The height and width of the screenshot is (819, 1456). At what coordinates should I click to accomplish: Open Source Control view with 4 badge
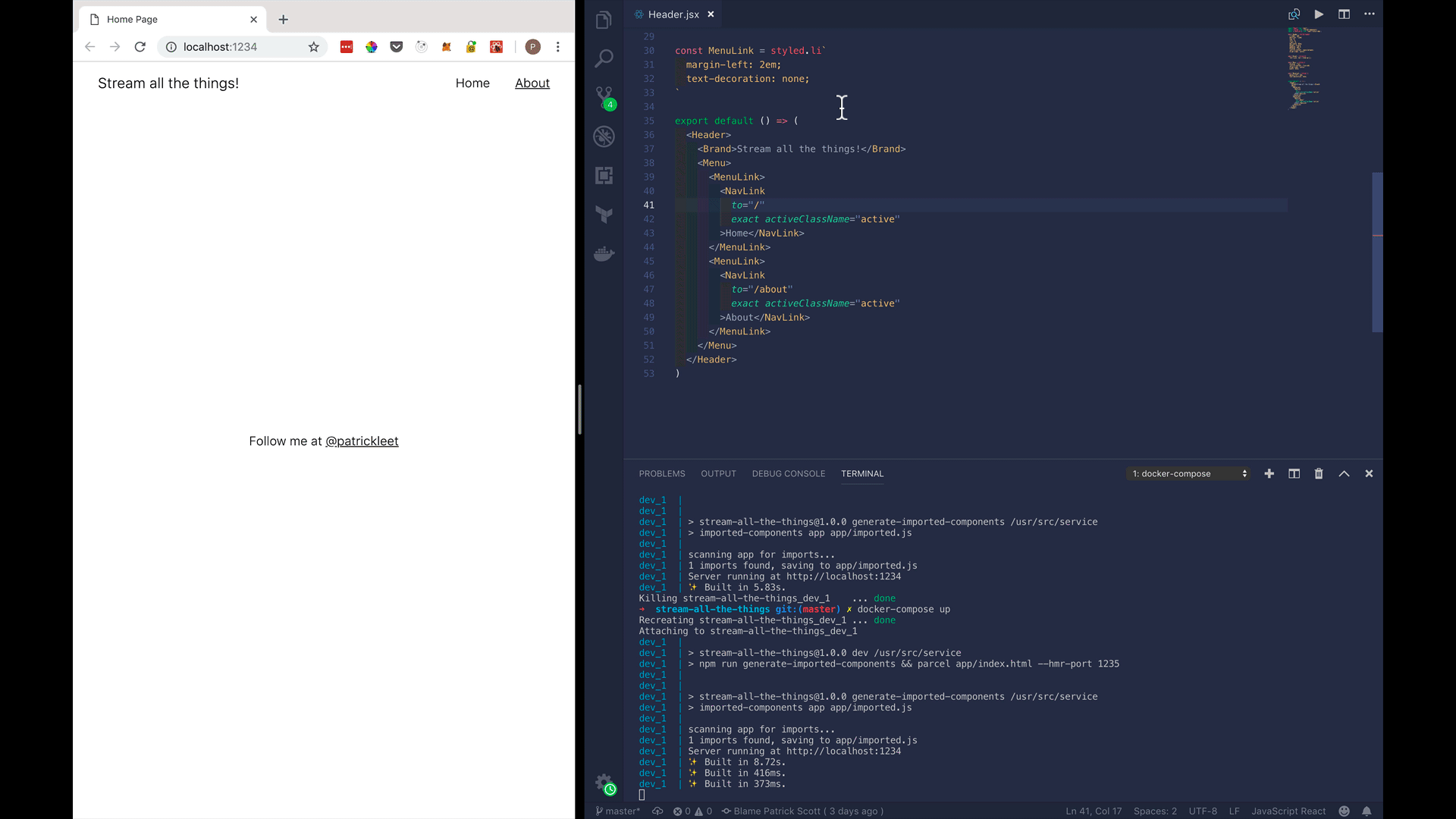[604, 97]
